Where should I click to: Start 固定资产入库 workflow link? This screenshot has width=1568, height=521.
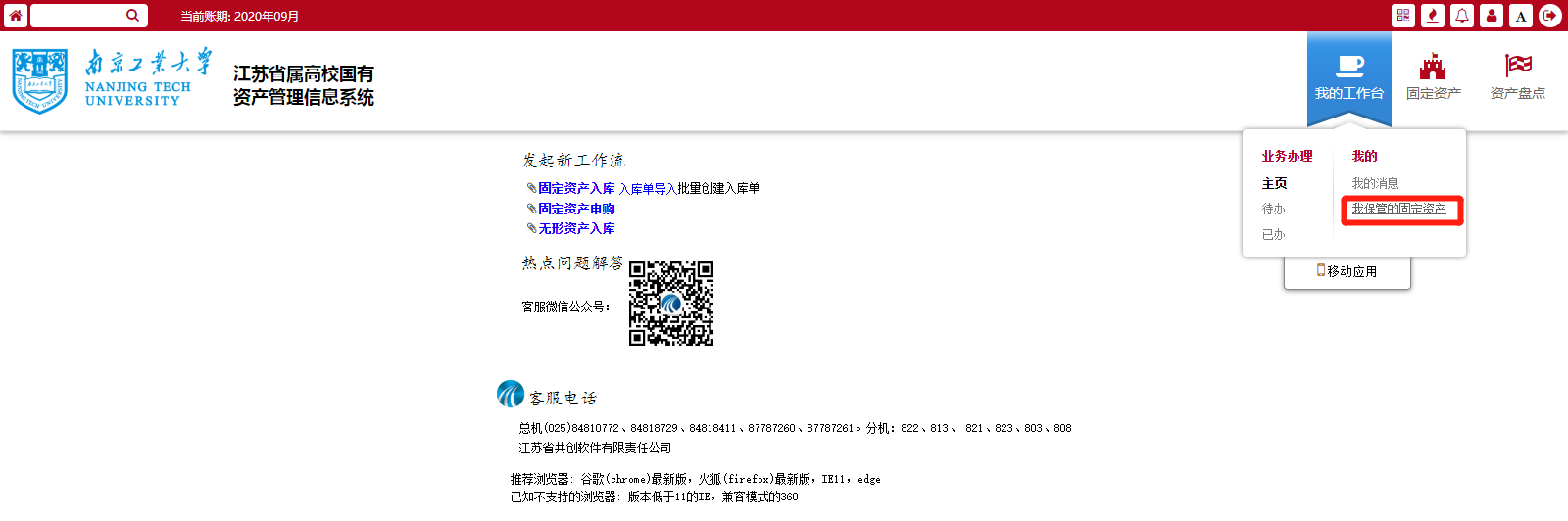tap(576, 188)
